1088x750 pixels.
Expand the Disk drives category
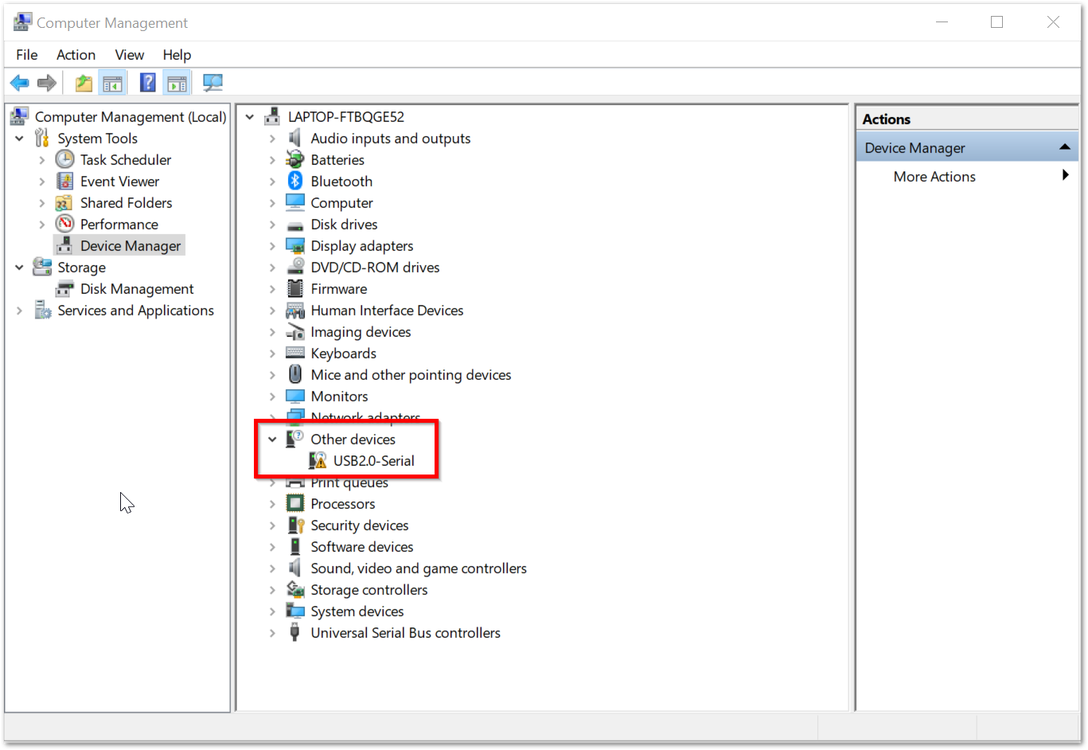tap(273, 224)
